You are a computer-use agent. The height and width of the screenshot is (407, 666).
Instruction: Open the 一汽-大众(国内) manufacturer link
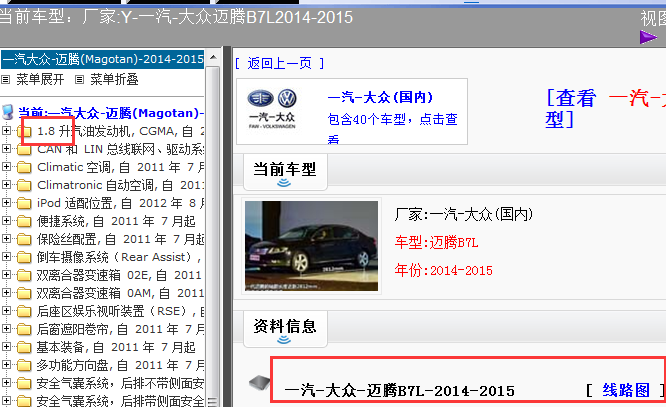click(380, 97)
